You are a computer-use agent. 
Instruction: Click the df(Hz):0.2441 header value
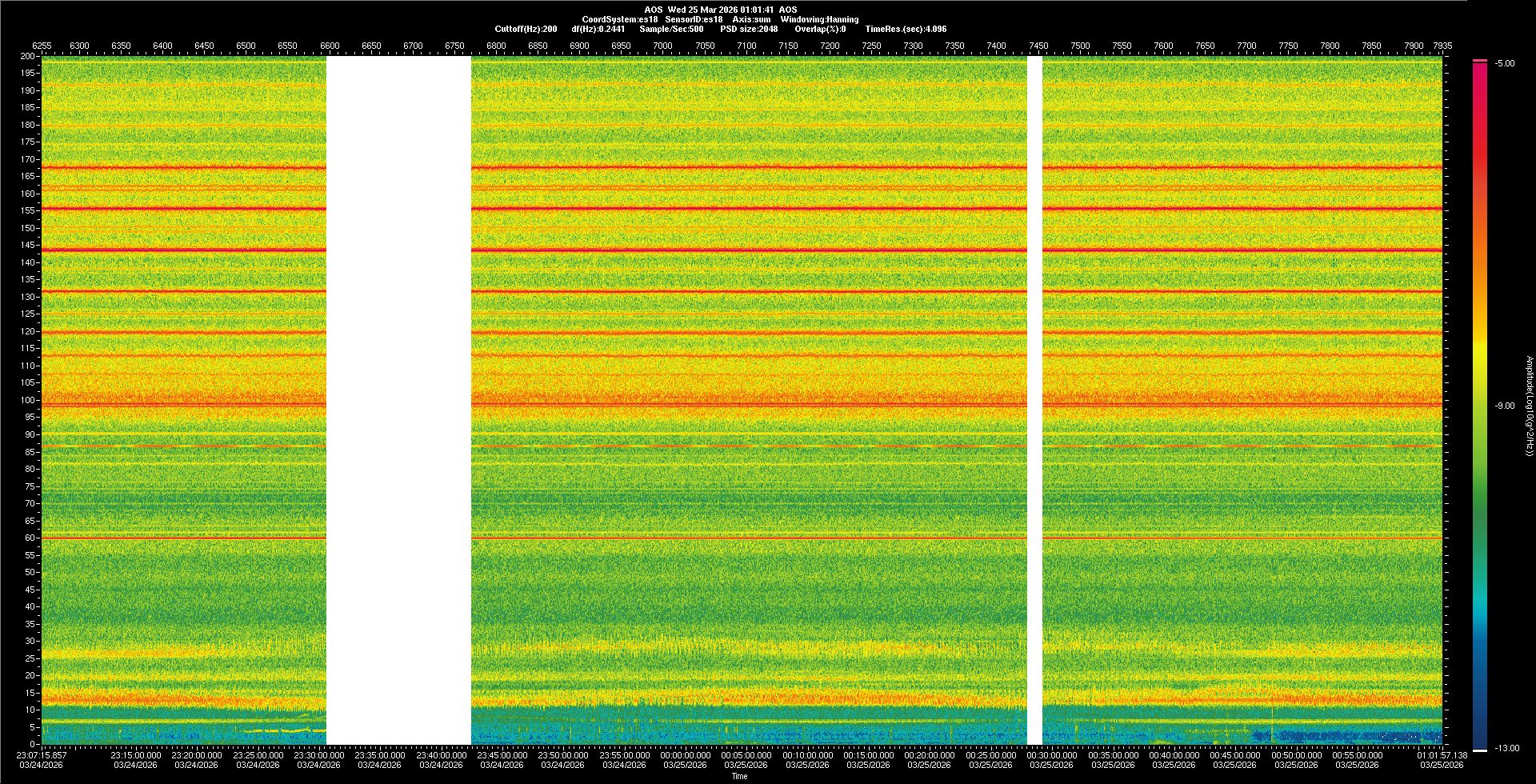coord(598,29)
